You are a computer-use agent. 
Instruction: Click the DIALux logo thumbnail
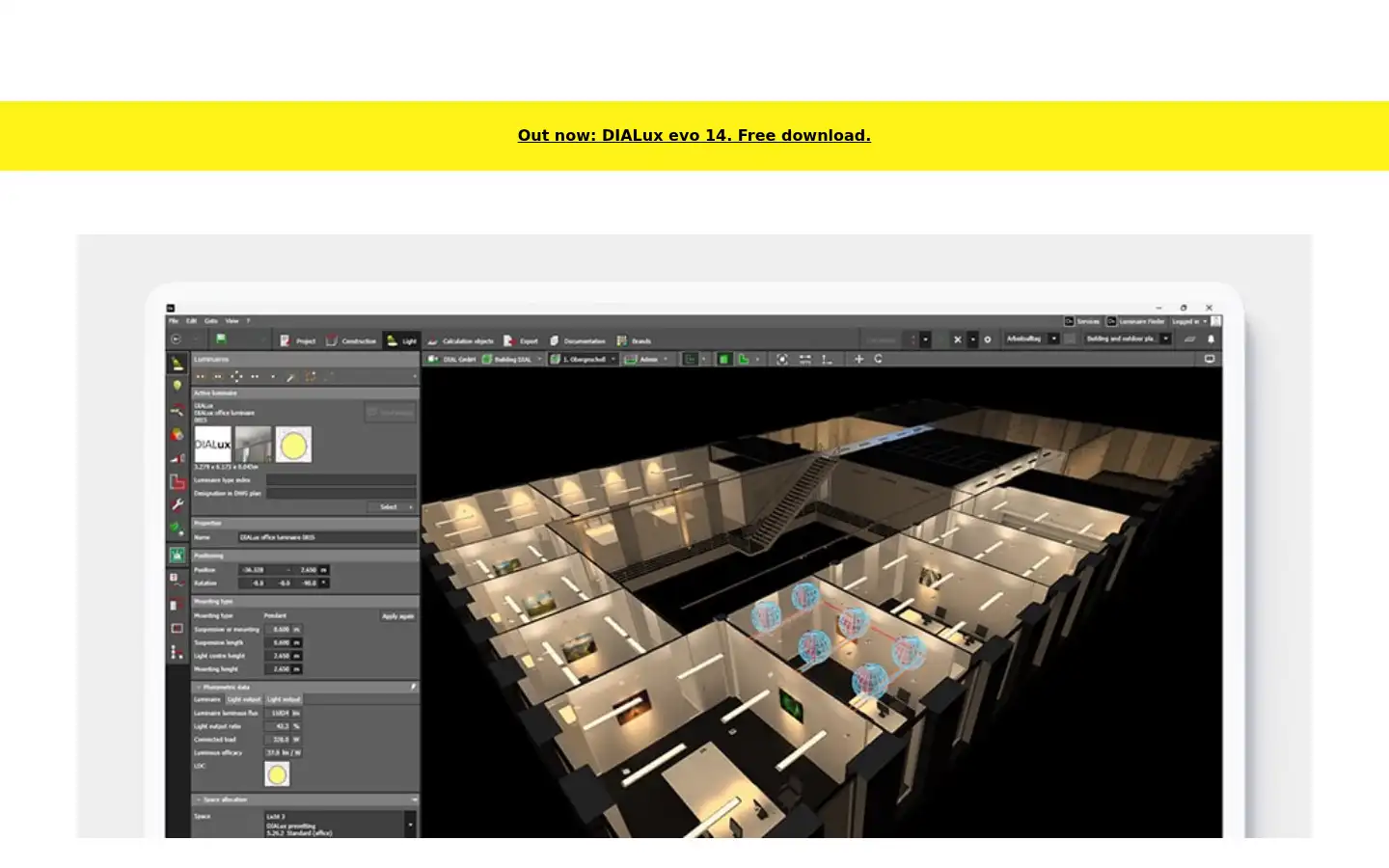(x=213, y=445)
